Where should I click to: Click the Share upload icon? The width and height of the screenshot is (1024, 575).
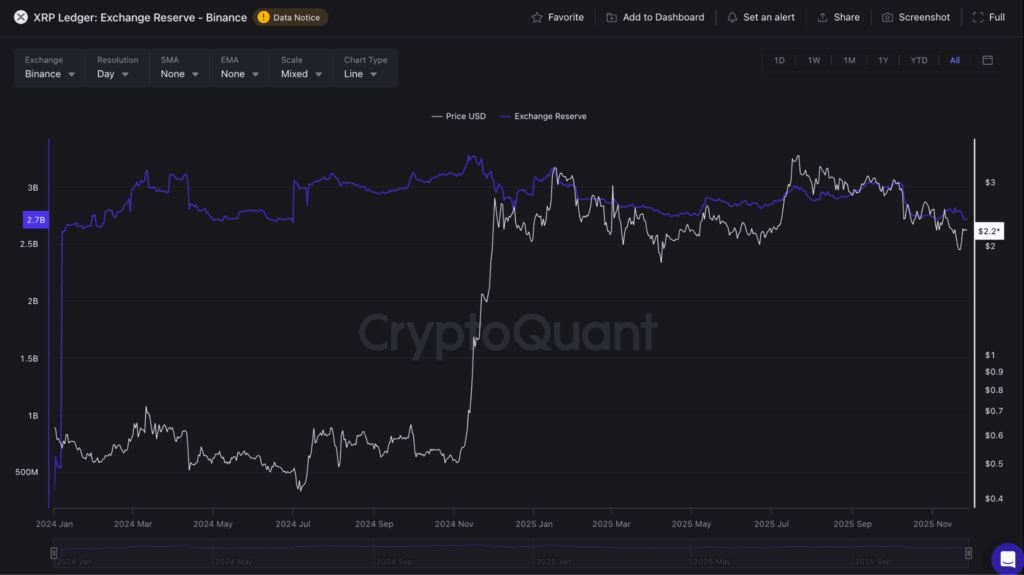pos(822,17)
